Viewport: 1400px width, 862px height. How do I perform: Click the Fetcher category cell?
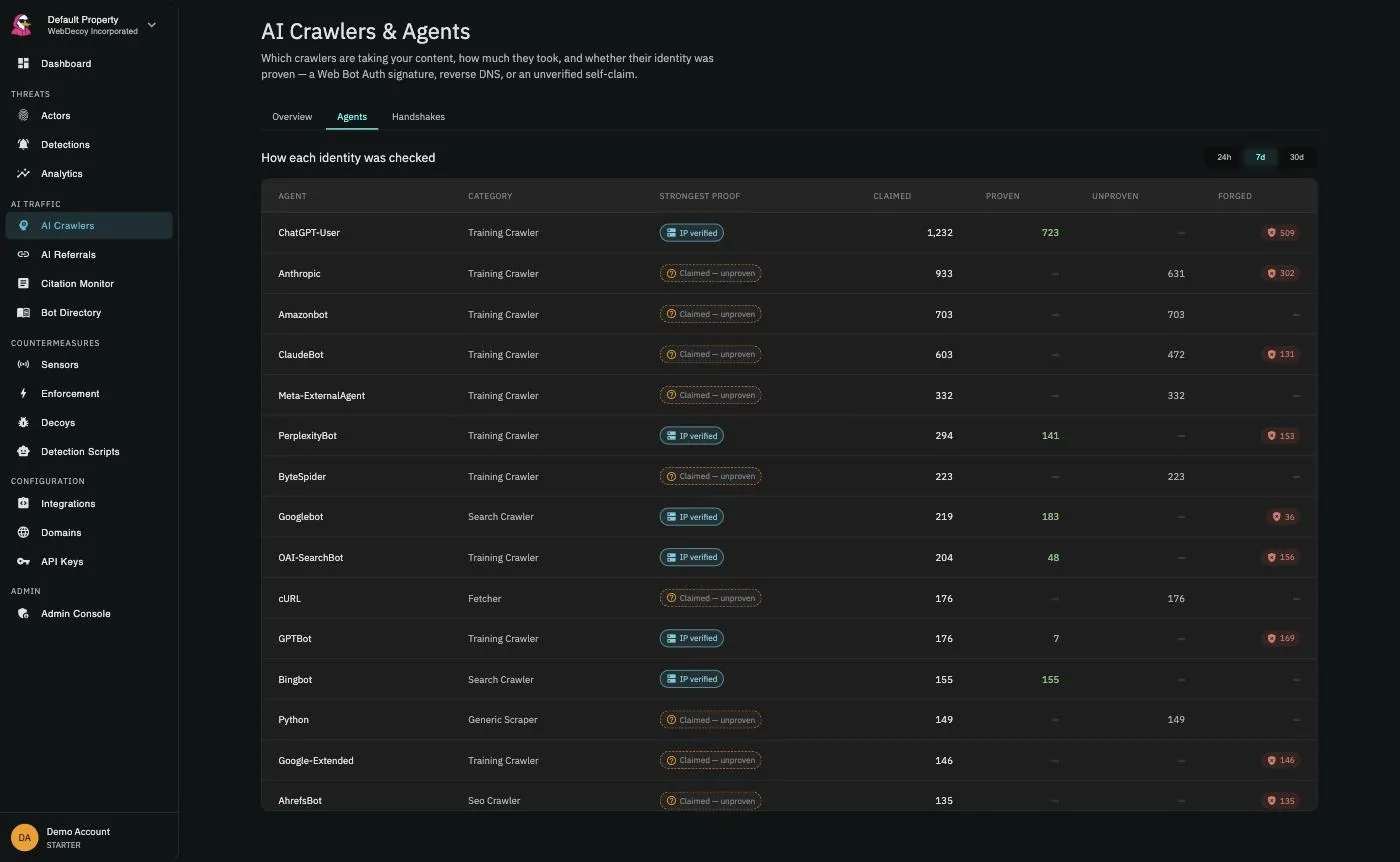pos(485,598)
